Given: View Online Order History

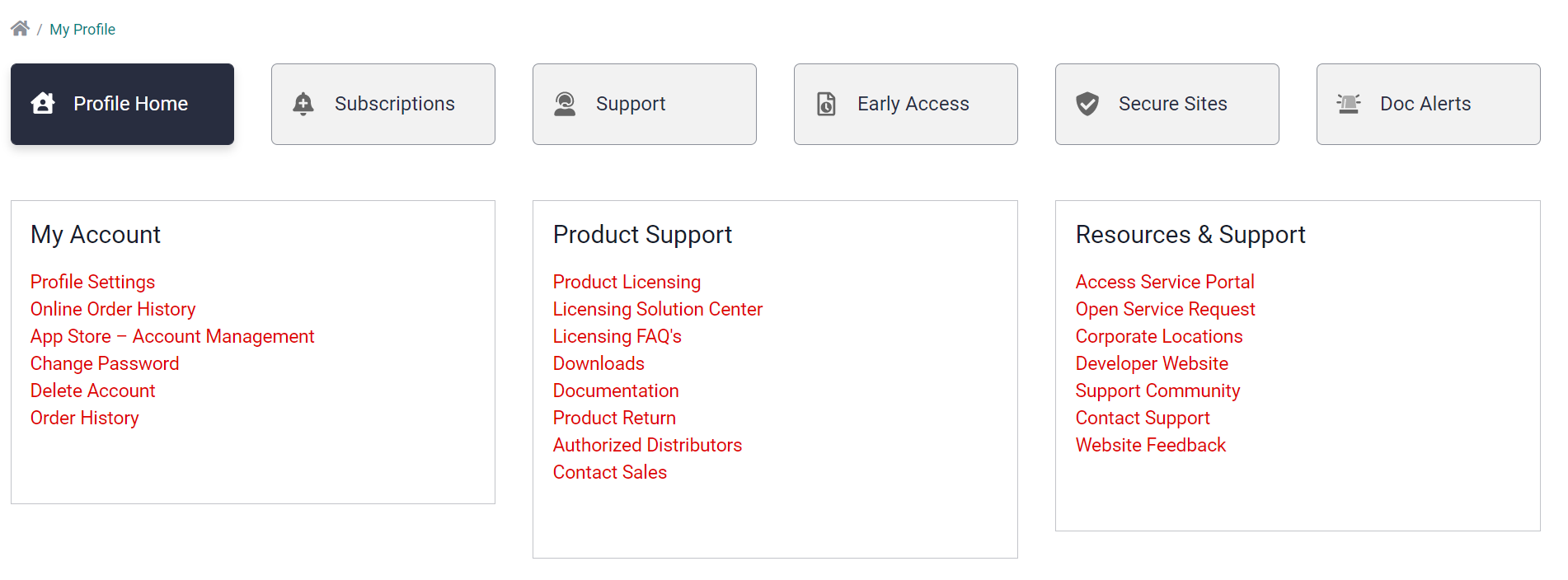Looking at the screenshot, I should click(113, 309).
